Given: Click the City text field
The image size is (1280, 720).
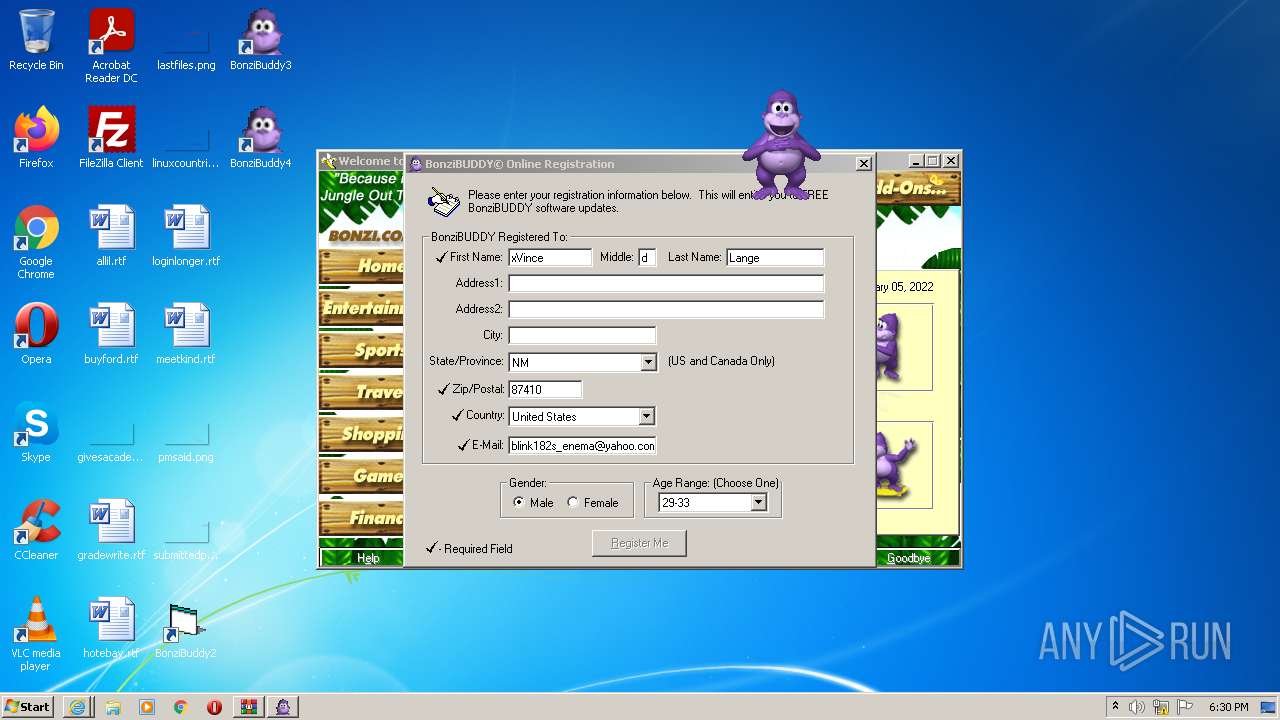Looking at the screenshot, I should click(582, 336).
